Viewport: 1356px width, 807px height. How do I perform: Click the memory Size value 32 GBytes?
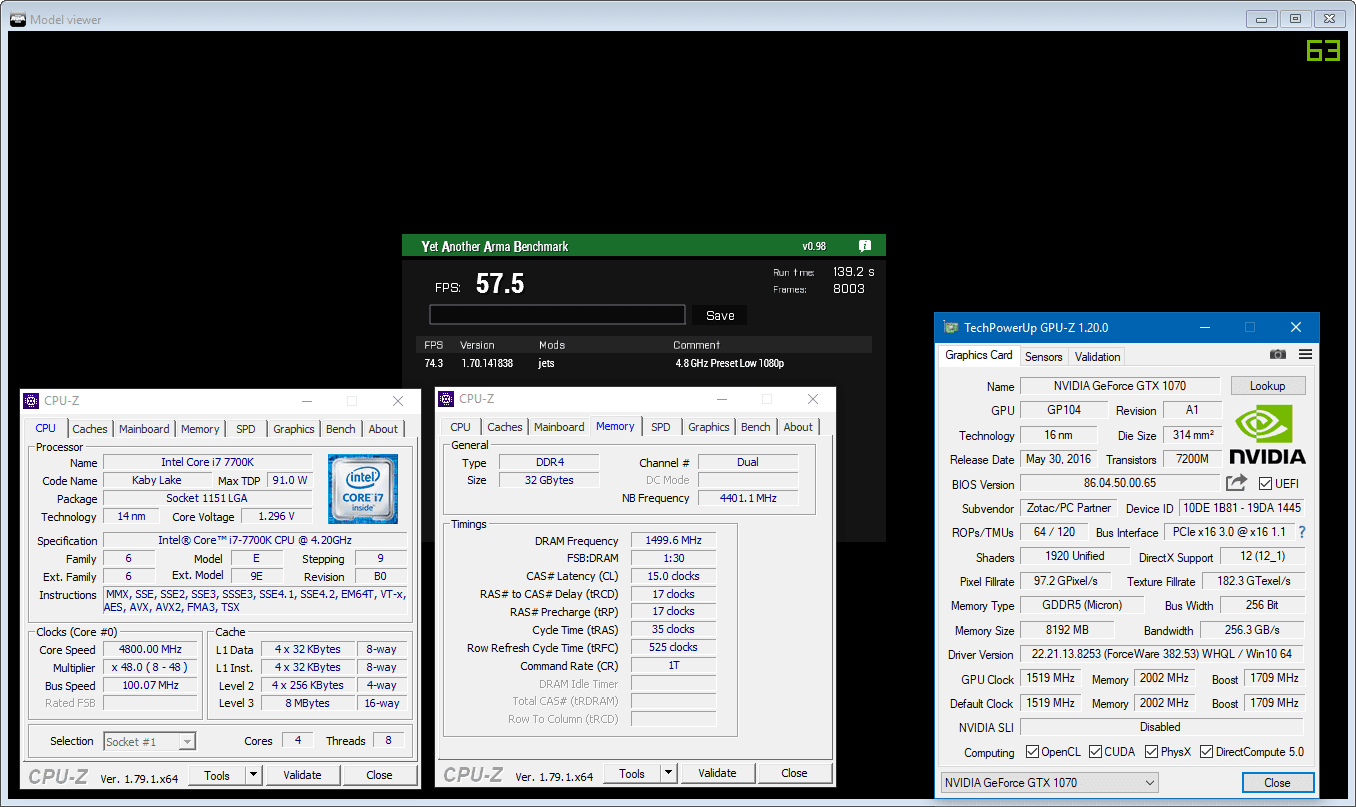549,480
